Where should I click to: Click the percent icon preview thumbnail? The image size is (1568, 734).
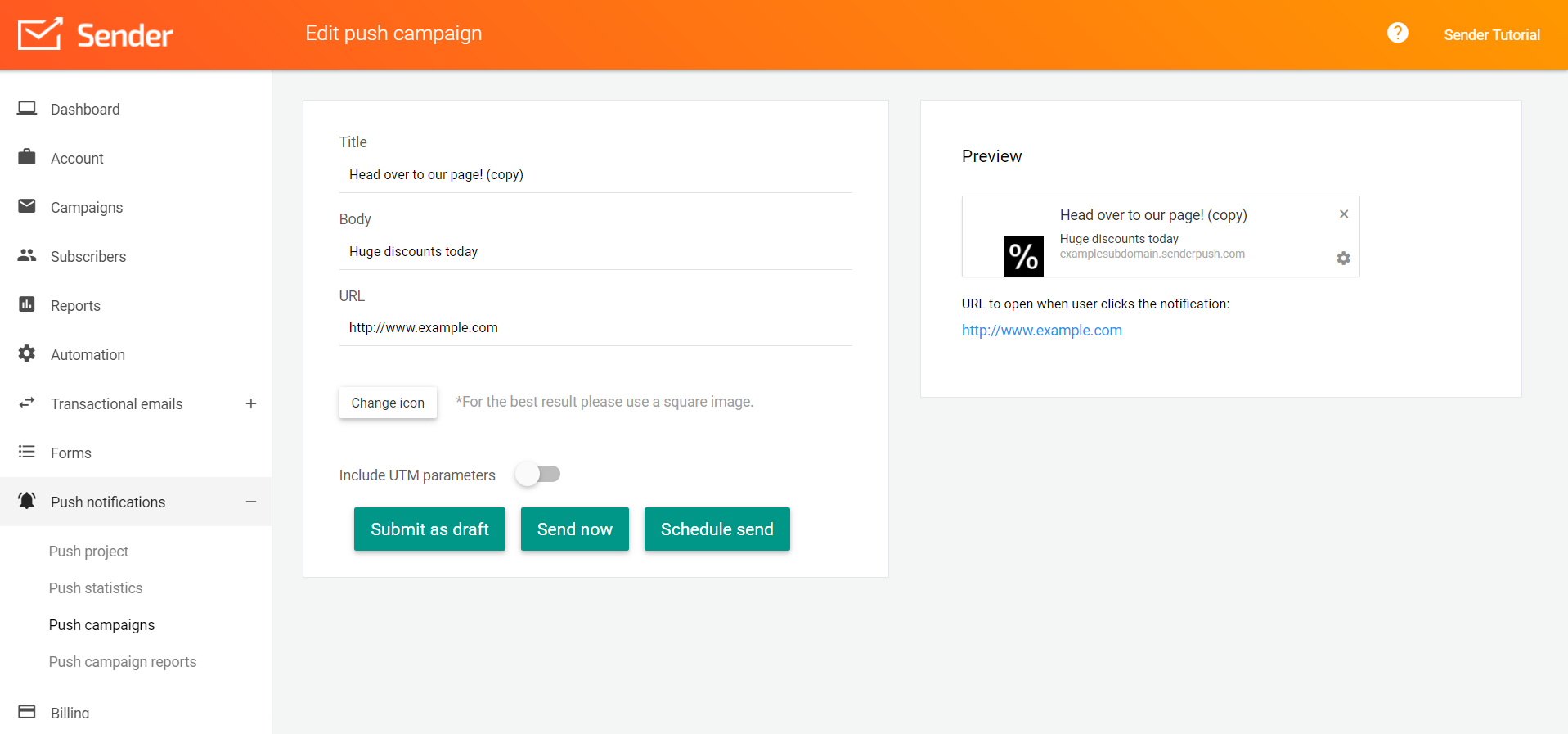point(1023,256)
